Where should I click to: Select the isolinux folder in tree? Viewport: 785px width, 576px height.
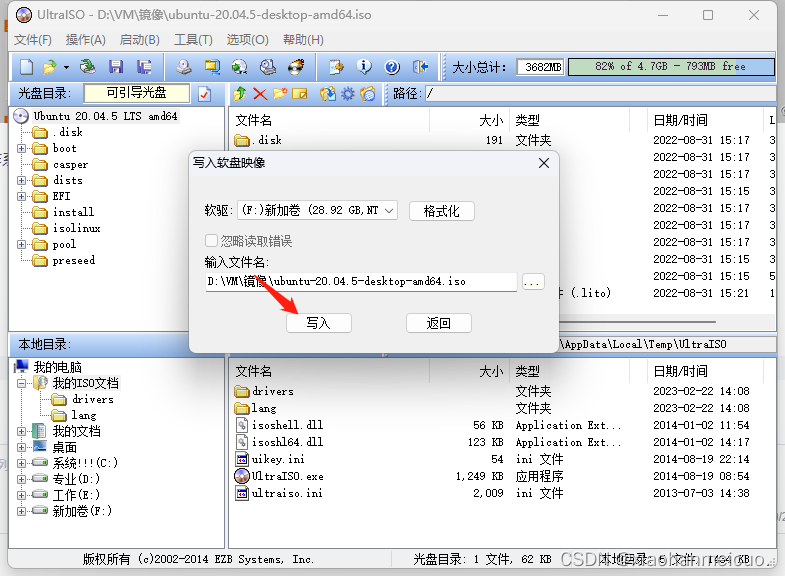77,228
